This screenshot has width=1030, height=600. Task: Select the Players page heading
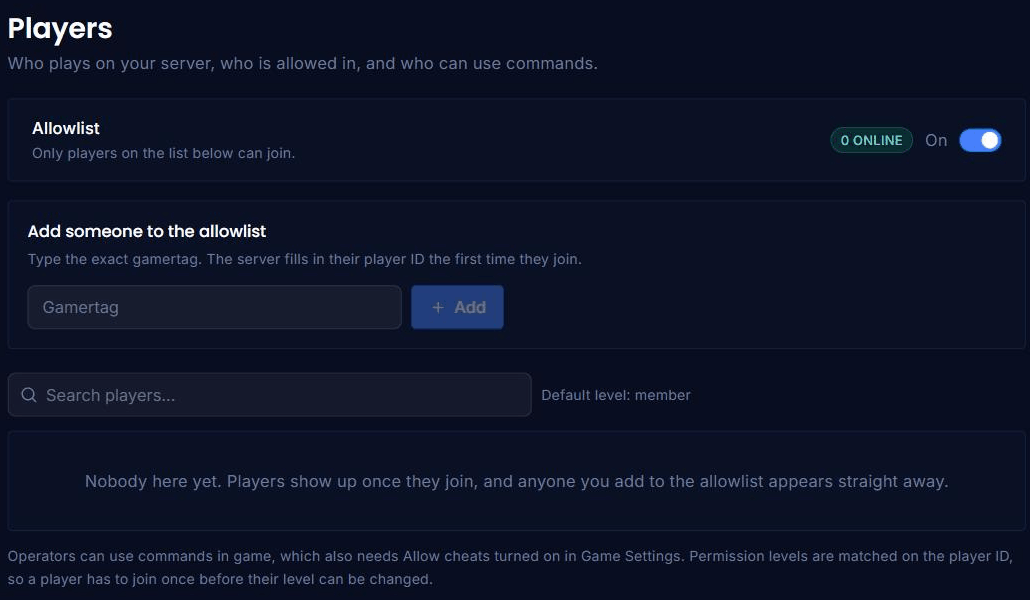tap(60, 28)
